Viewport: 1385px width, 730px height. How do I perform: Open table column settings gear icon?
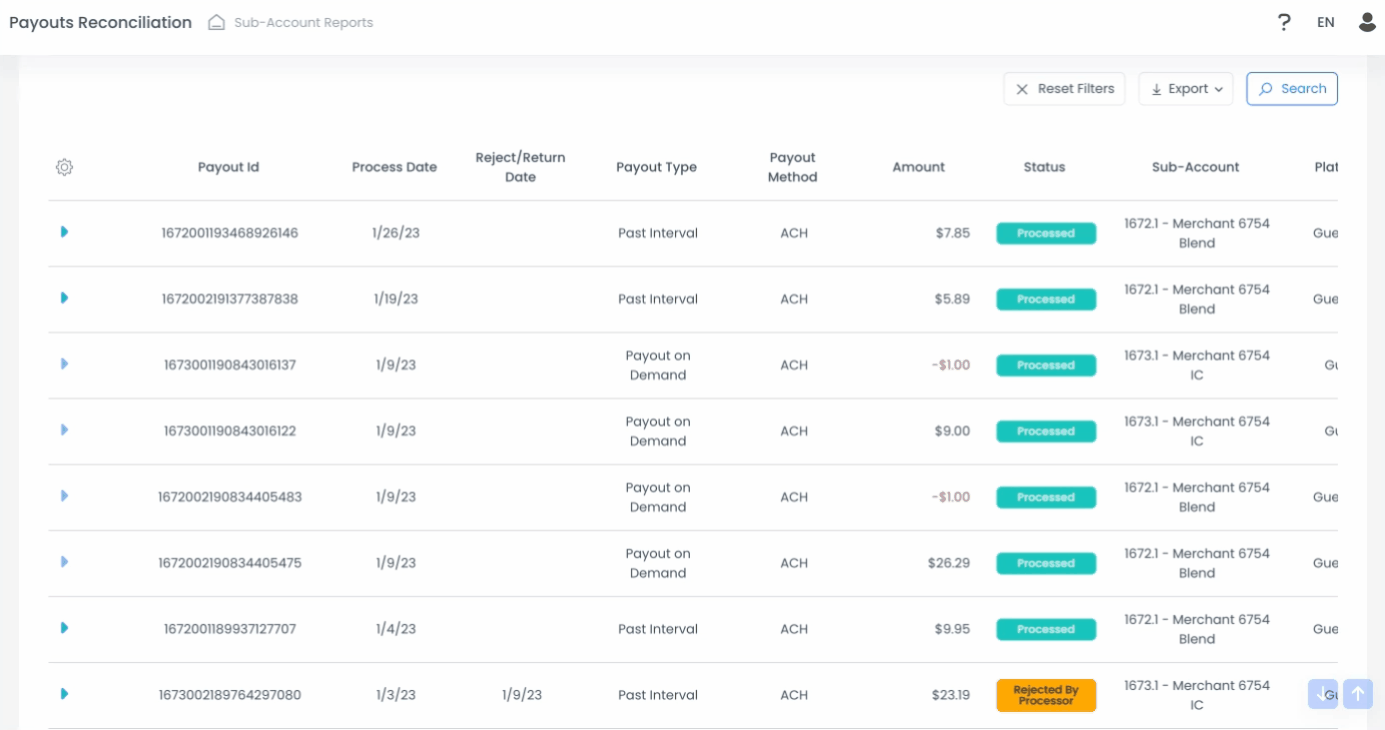64,167
